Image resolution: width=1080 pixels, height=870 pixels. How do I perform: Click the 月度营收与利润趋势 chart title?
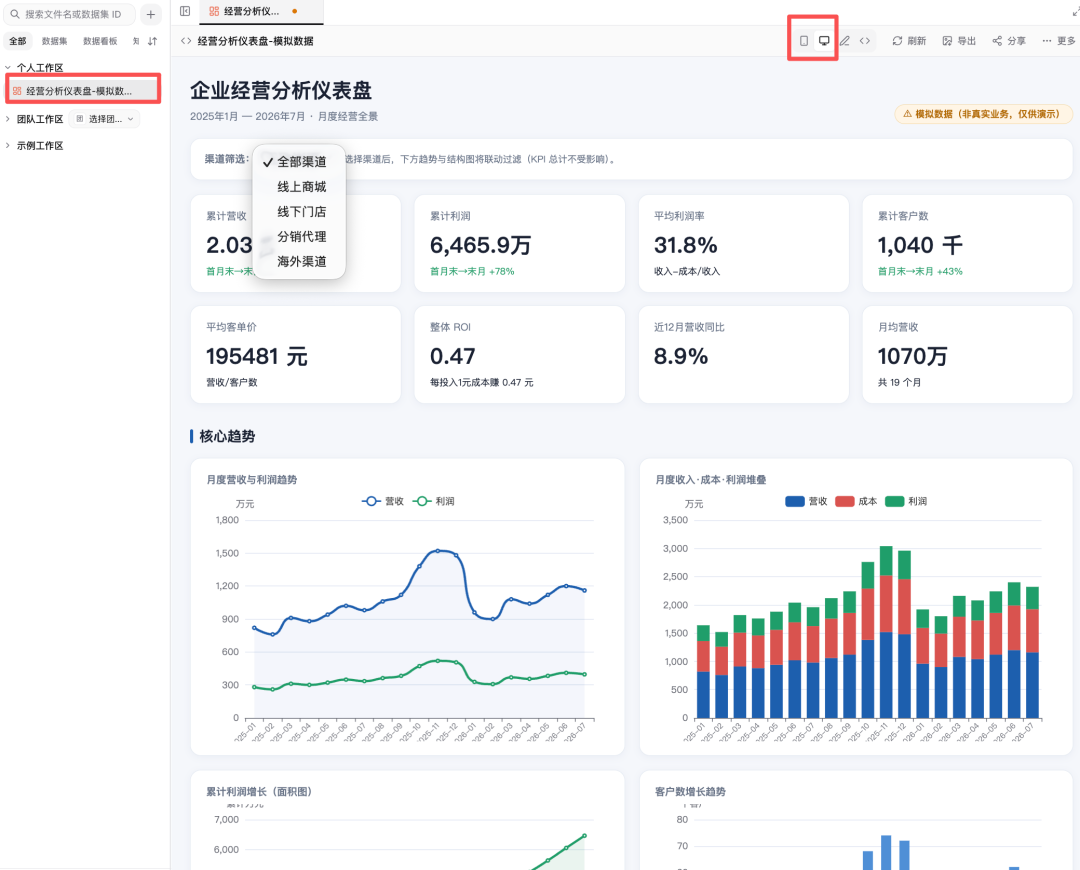pos(252,479)
